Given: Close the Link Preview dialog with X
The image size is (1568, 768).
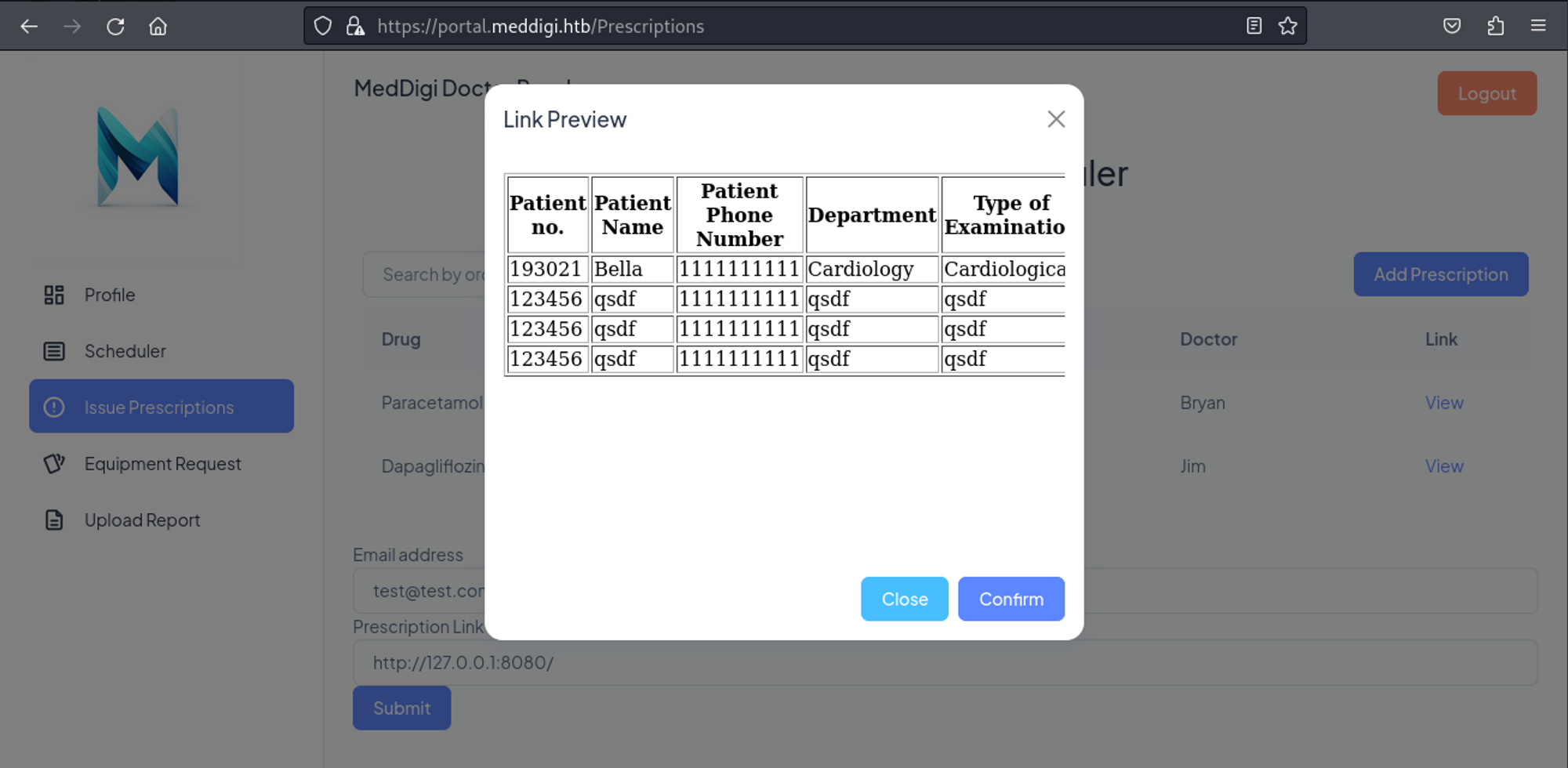Looking at the screenshot, I should 1056,119.
